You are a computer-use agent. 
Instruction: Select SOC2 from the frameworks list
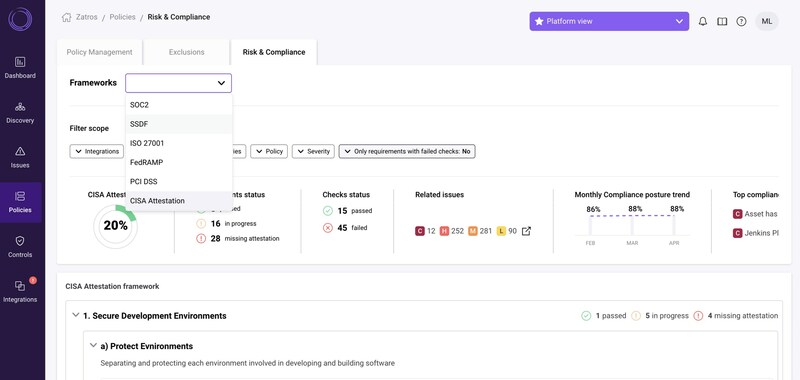[x=179, y=105]
